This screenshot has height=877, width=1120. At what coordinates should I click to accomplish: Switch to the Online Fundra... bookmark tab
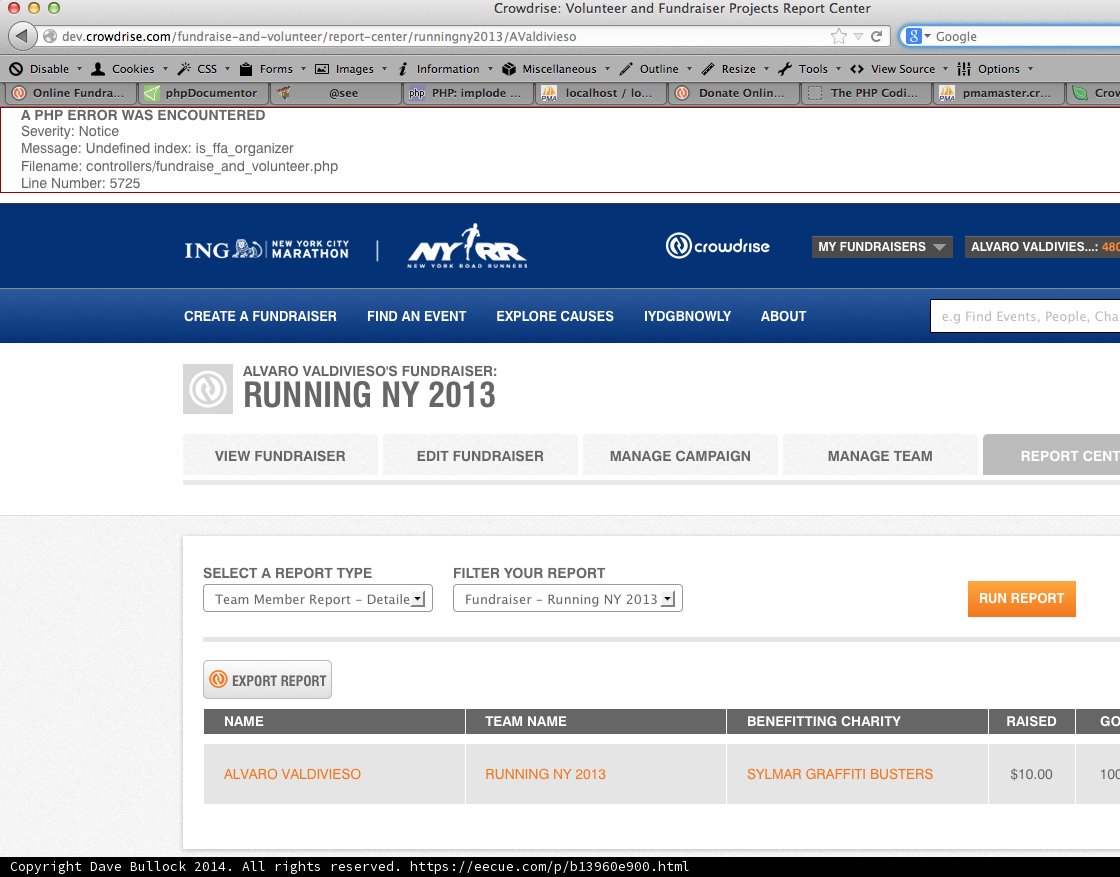pos(70,93)
